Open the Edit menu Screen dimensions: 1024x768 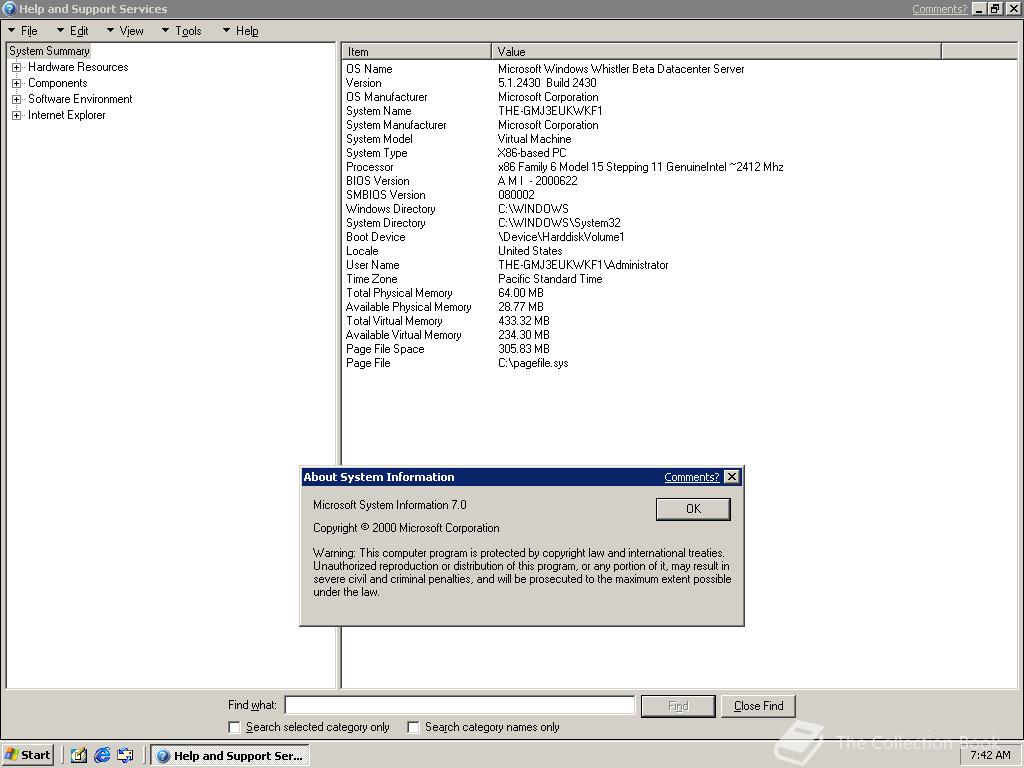pyautogui.click(x=72, y=31)
